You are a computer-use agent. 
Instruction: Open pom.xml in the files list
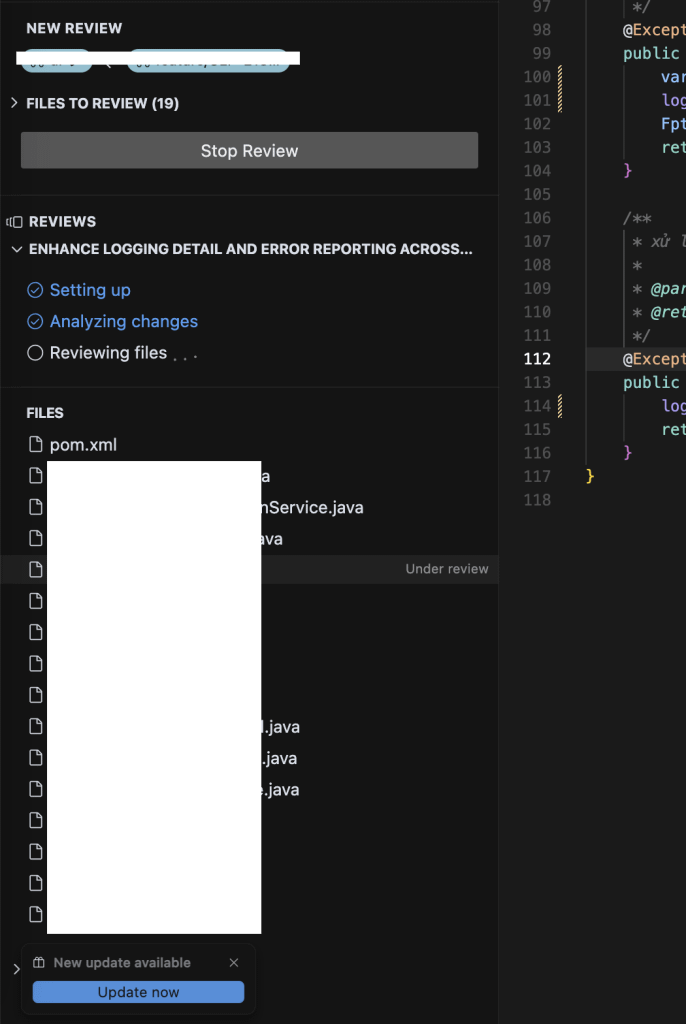pos(83,445)
